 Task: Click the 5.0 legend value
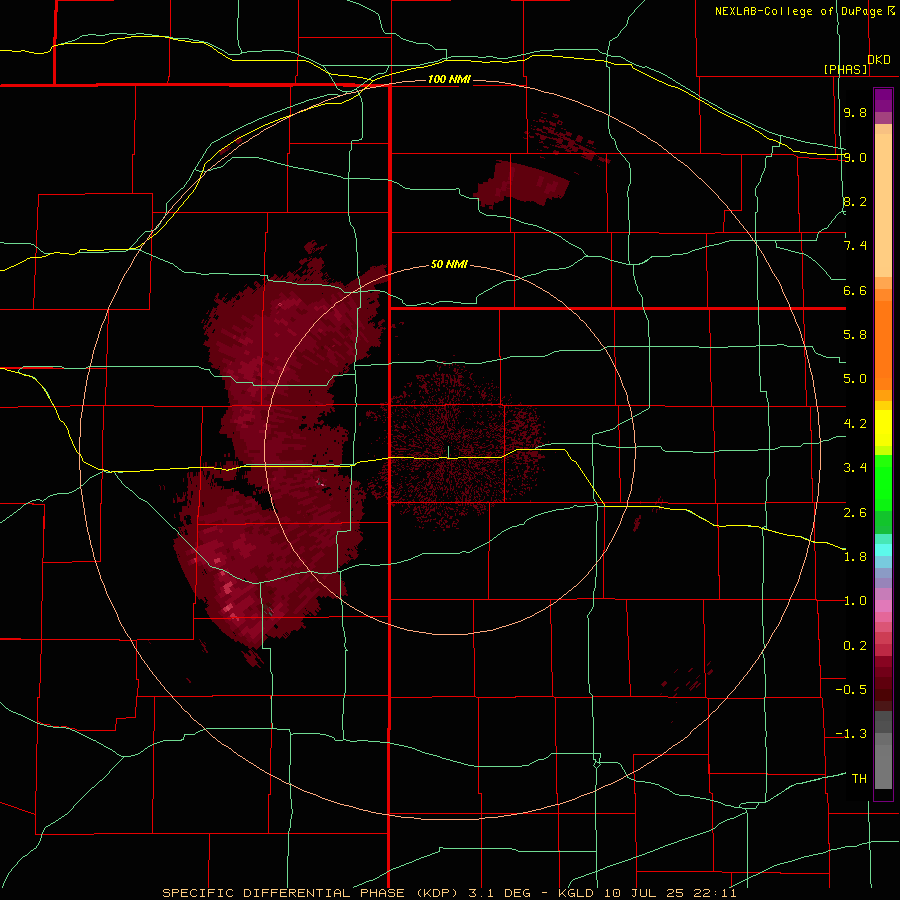click(x=855, y=379)
